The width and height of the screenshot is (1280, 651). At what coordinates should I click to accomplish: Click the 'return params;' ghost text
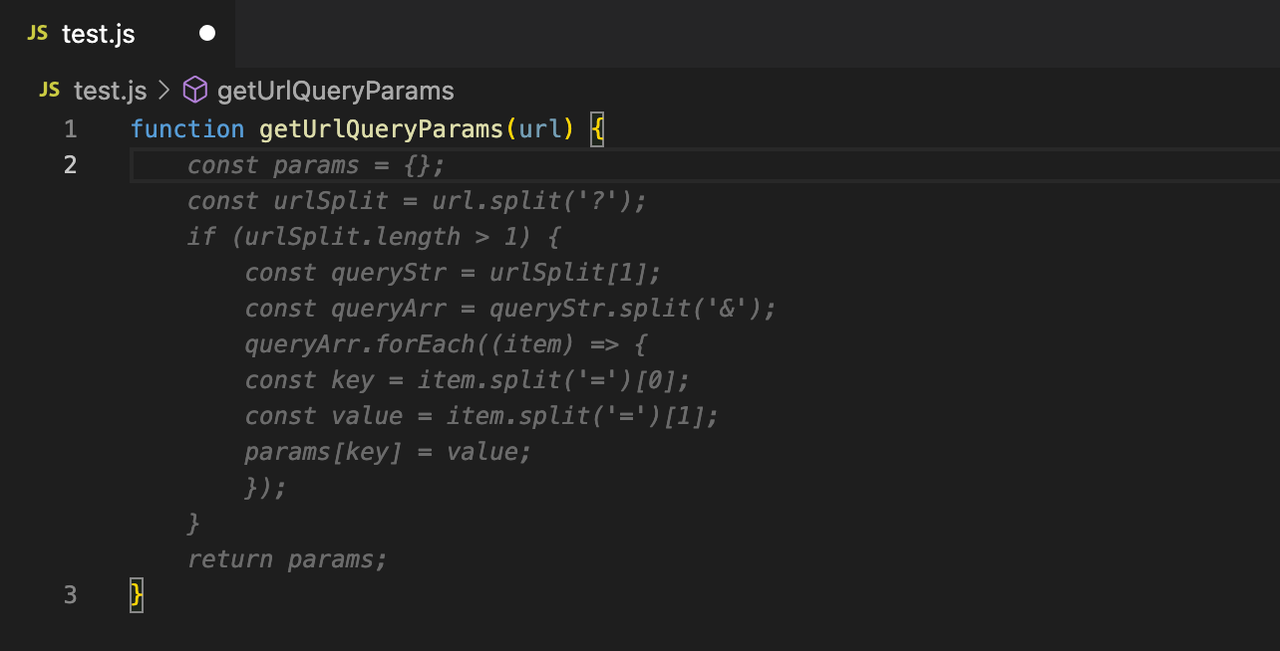(287, 559)
